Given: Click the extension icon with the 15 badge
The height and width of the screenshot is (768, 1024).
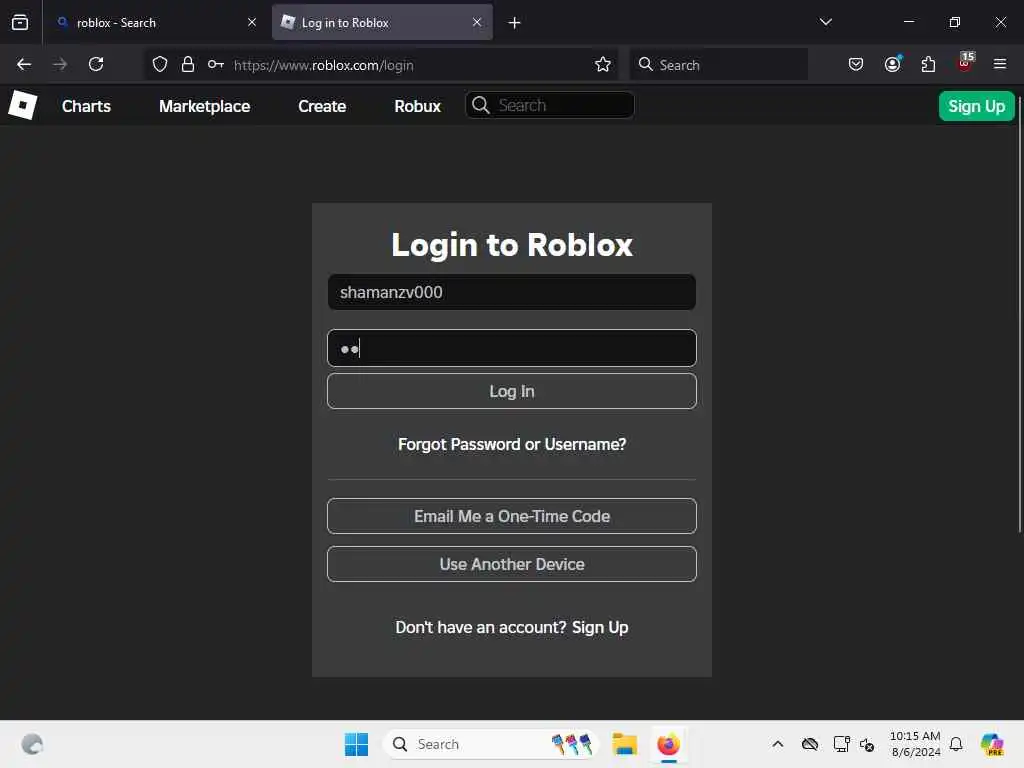Looking at the screenshot, I should pyautogui.click(x=965, y=63).
